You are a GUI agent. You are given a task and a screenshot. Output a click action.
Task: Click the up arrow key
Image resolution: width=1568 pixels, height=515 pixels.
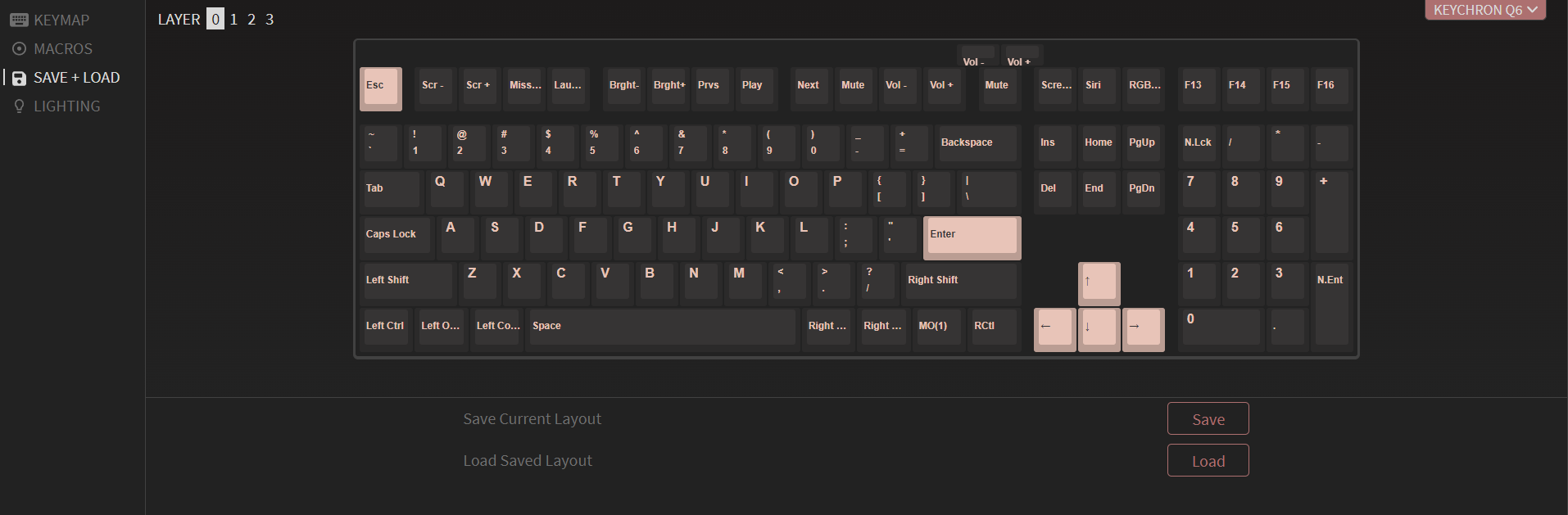(x=1099, y=282)
